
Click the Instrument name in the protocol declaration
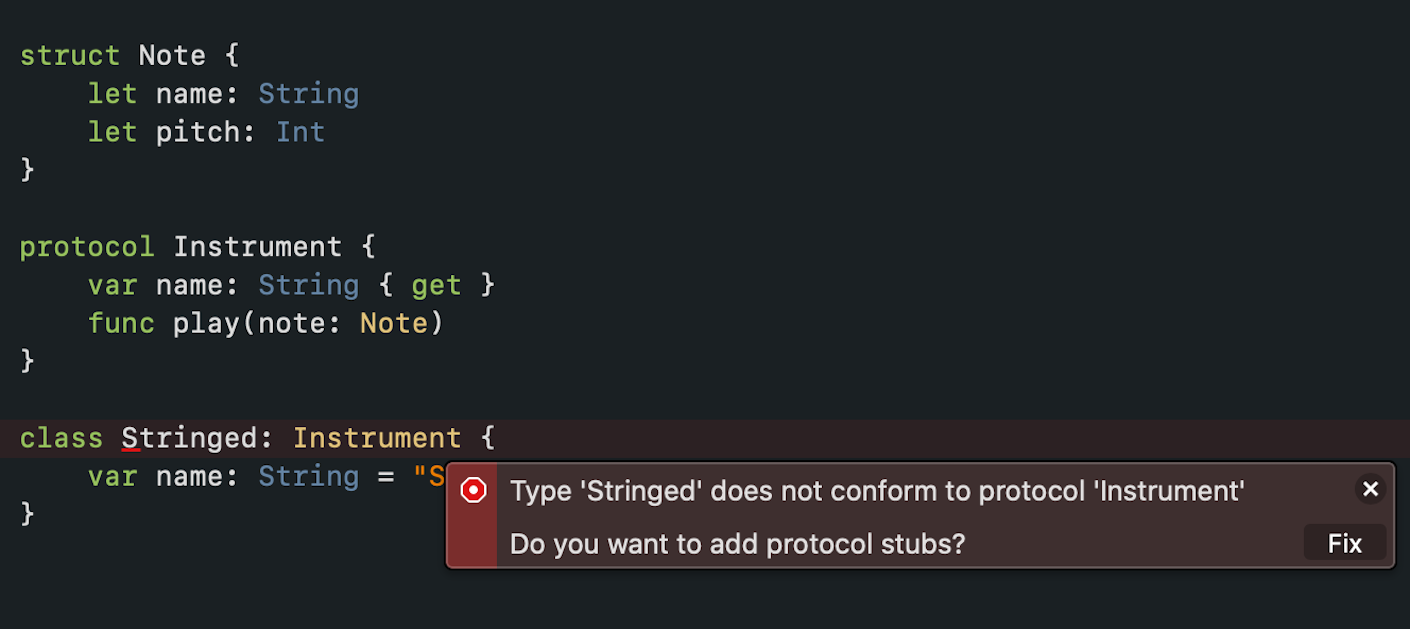click(x=257, y=247)
